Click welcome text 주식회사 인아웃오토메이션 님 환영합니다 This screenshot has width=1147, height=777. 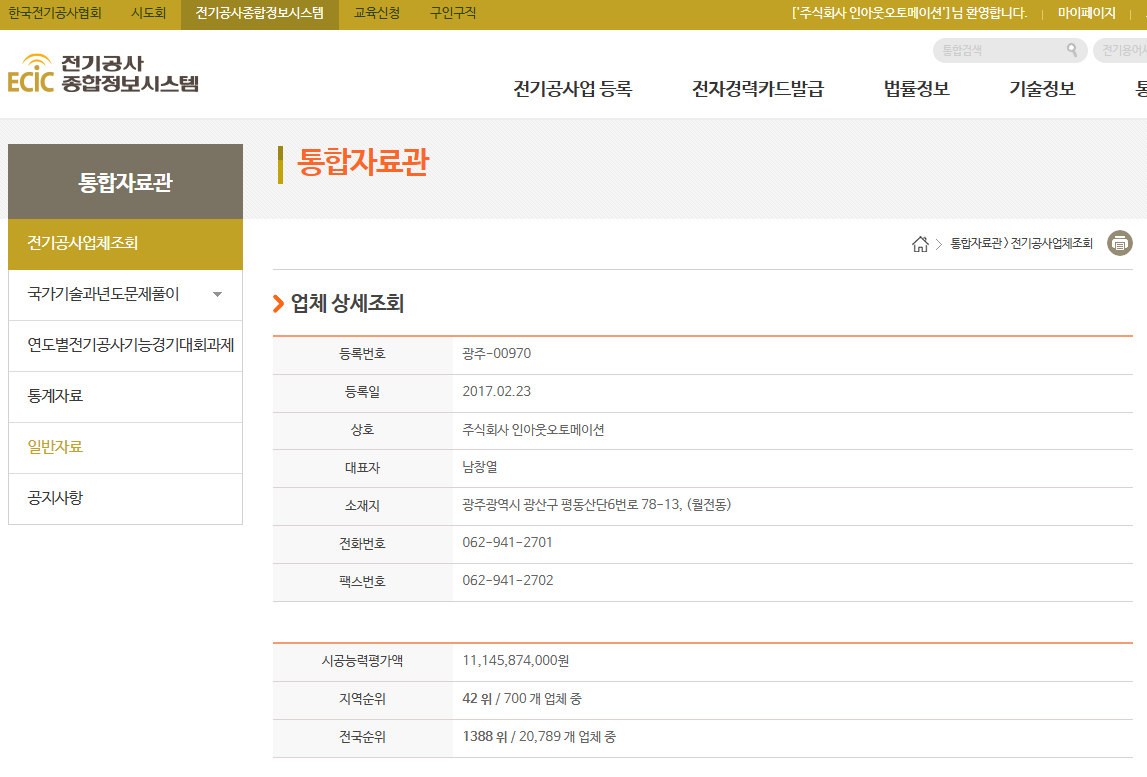[x=909, y=13]
